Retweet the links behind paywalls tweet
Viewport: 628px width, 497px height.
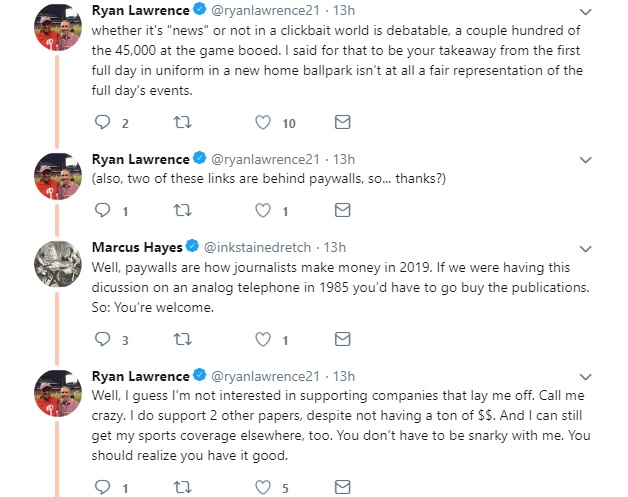point(182,211)
